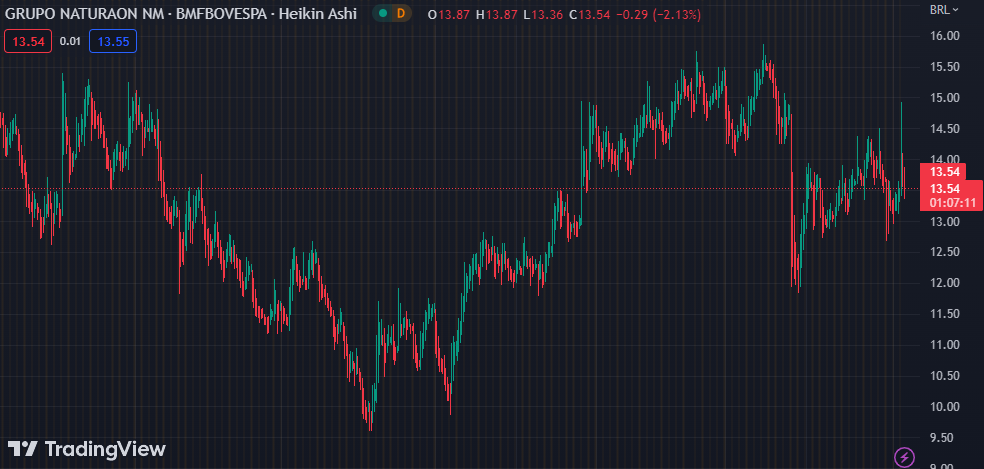Click the green market open status dot

coord(383,13)
